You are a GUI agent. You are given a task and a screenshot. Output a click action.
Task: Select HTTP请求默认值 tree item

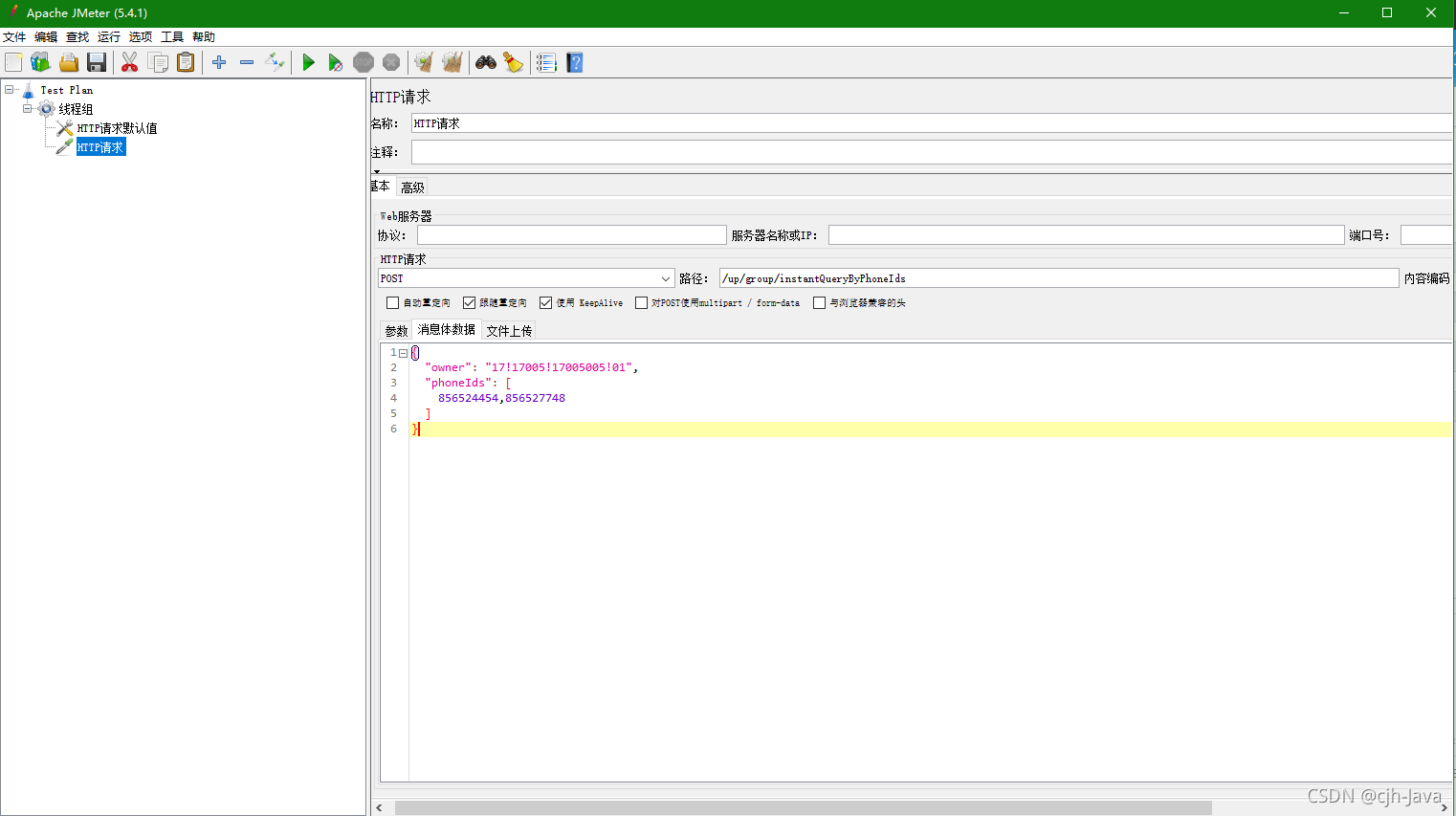coord(117,128)
